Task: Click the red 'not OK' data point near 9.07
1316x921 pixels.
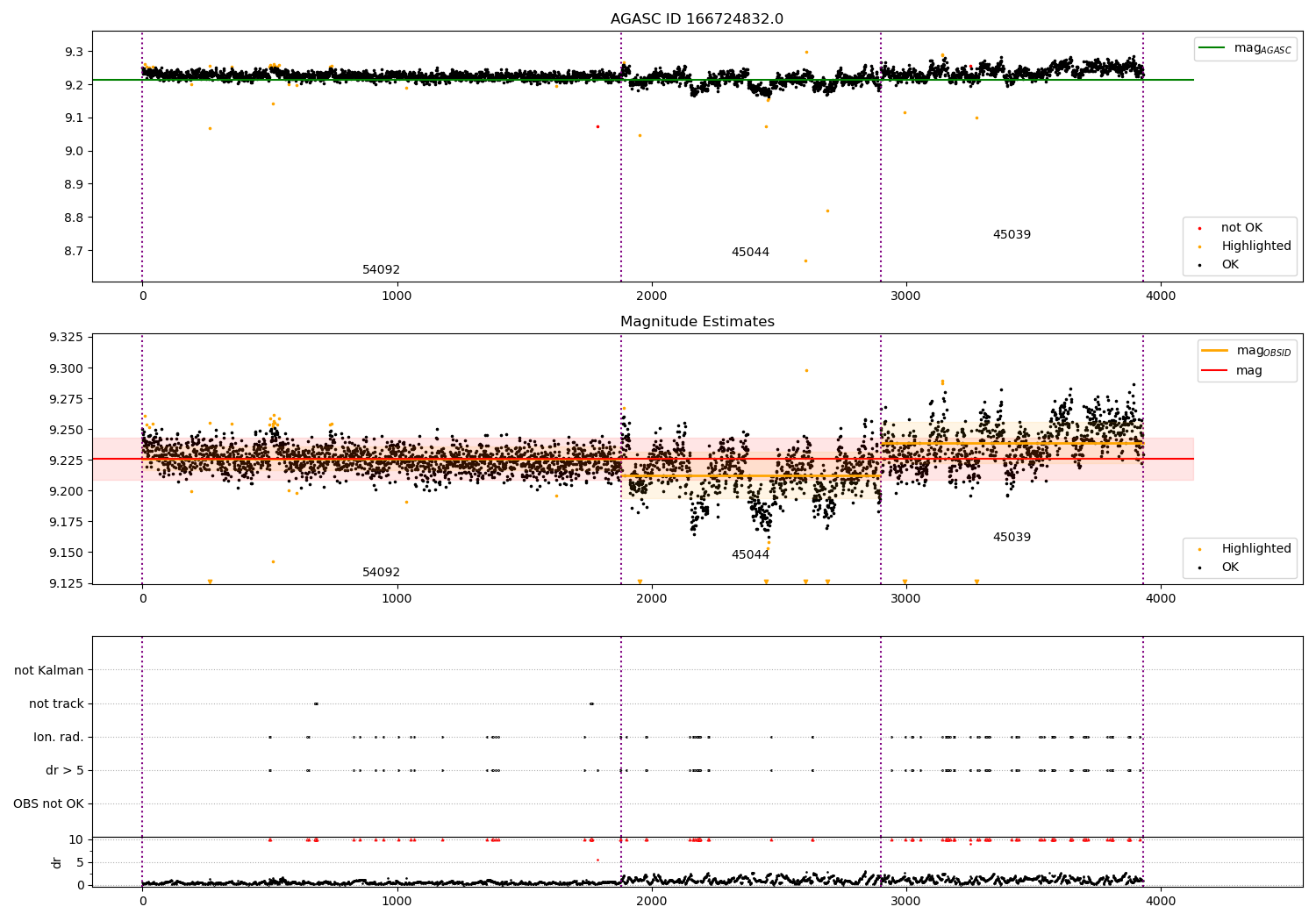Action: (598, 126)
